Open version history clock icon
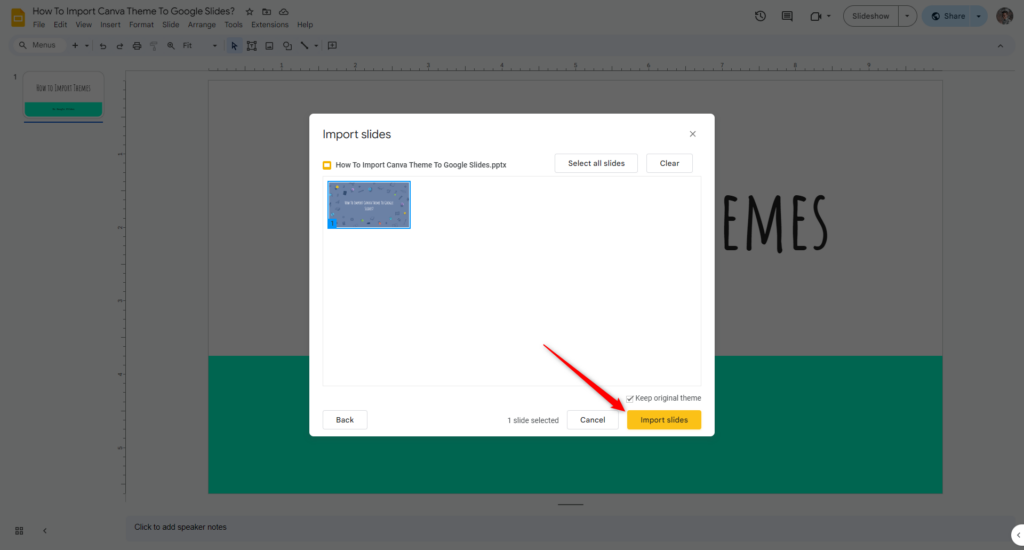1024x550 pixels. coord(760,16)
